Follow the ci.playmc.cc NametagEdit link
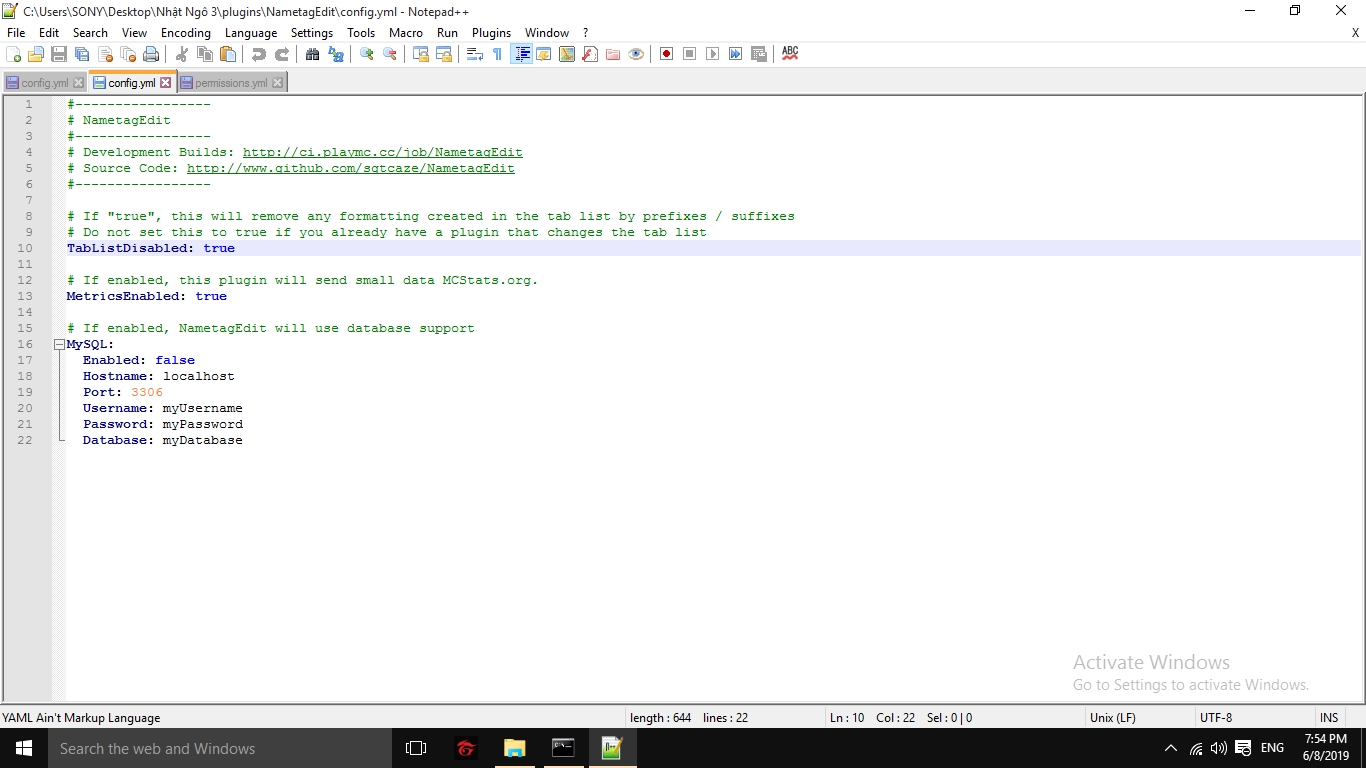1366x768 pixels. 382,152
